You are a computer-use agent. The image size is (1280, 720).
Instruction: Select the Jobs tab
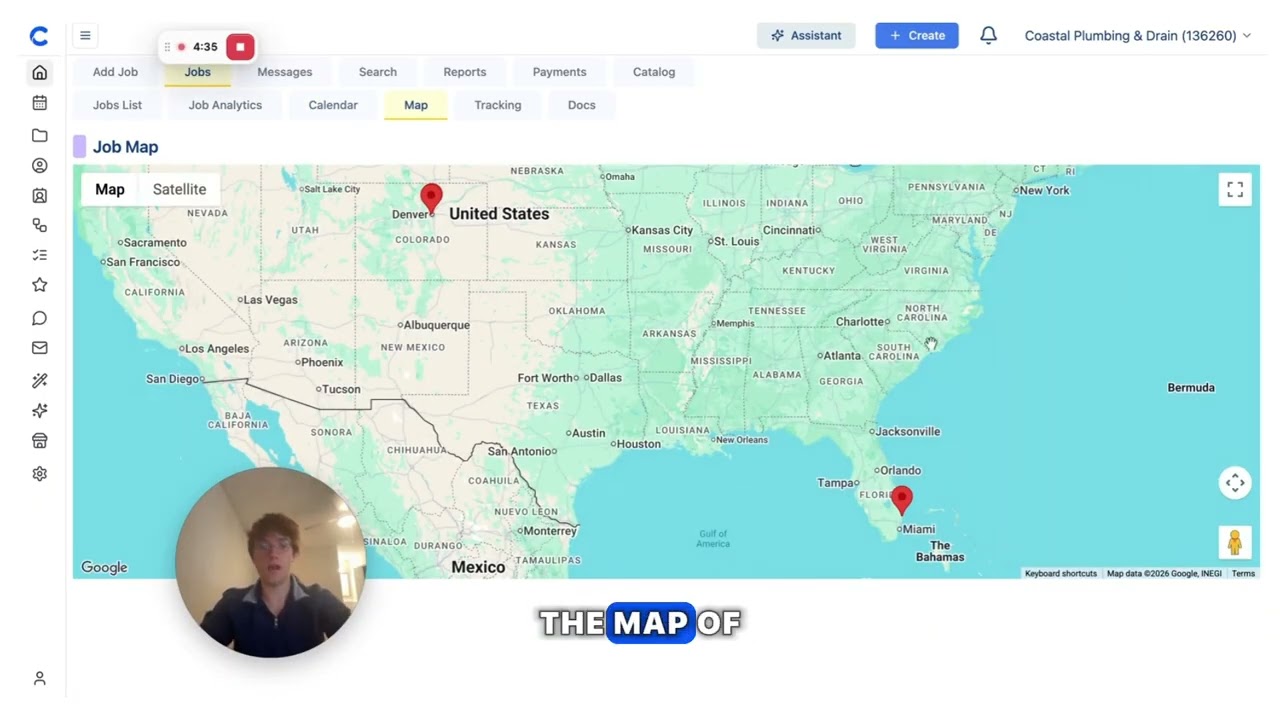tap(197, 72)
